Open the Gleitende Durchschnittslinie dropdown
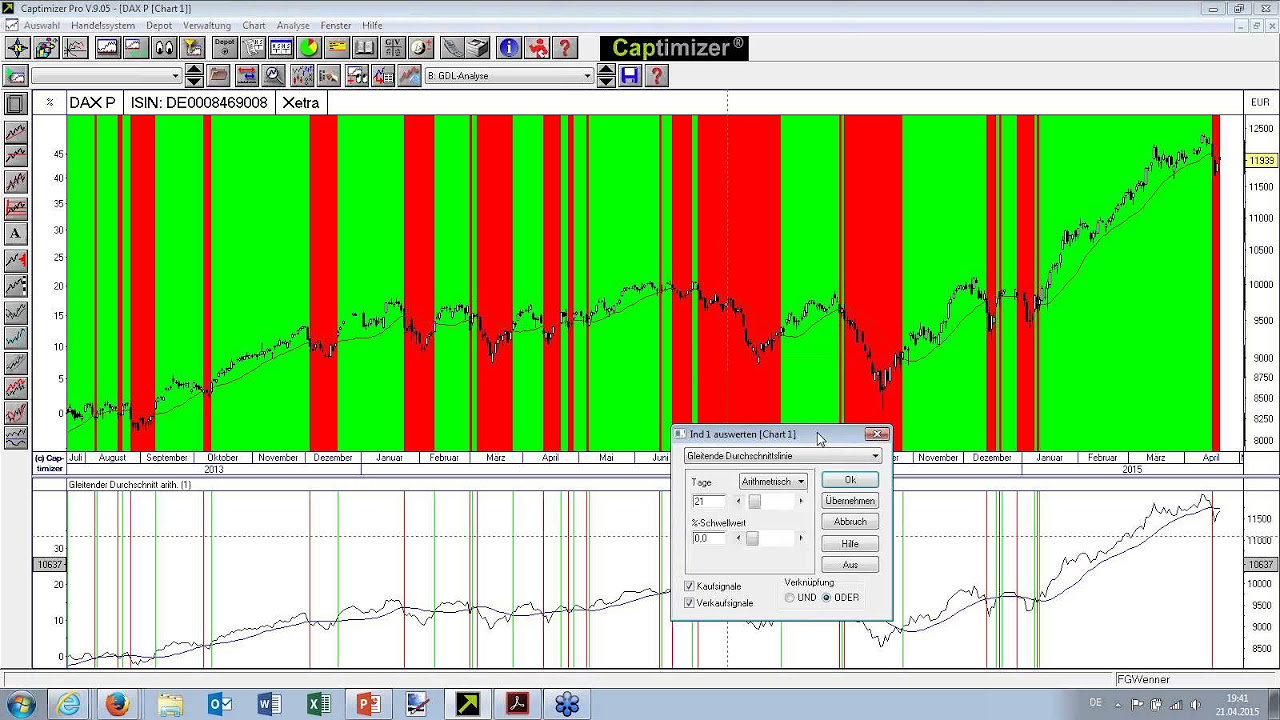This screenshot has height=720, width=1280. (783, 456)
